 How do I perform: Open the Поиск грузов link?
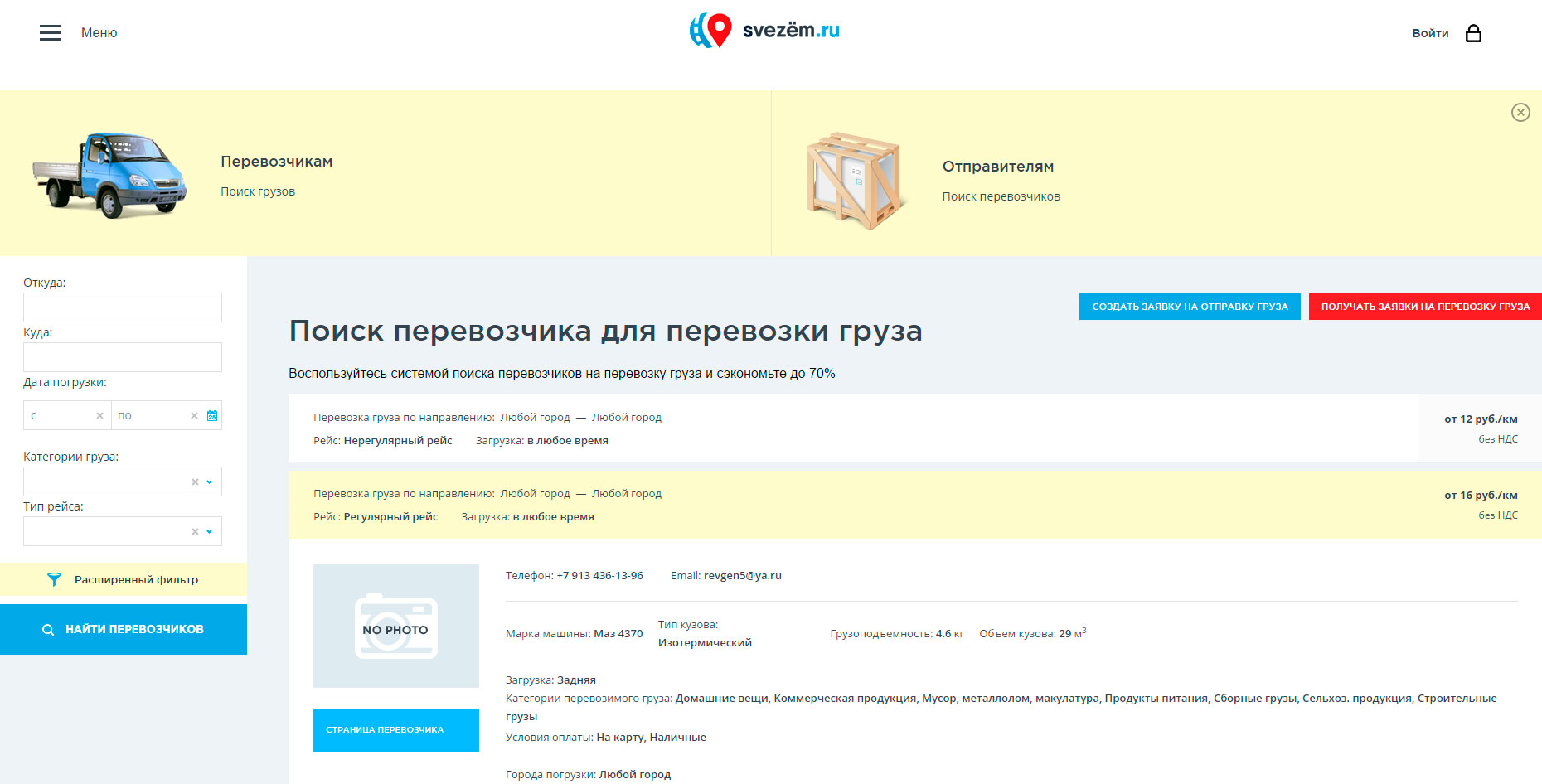point(258,191)
